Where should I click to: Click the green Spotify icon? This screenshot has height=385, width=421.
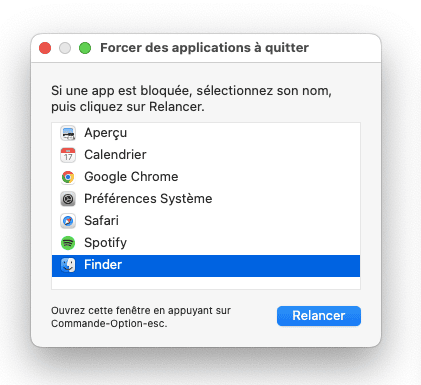(x=68, y=243)
